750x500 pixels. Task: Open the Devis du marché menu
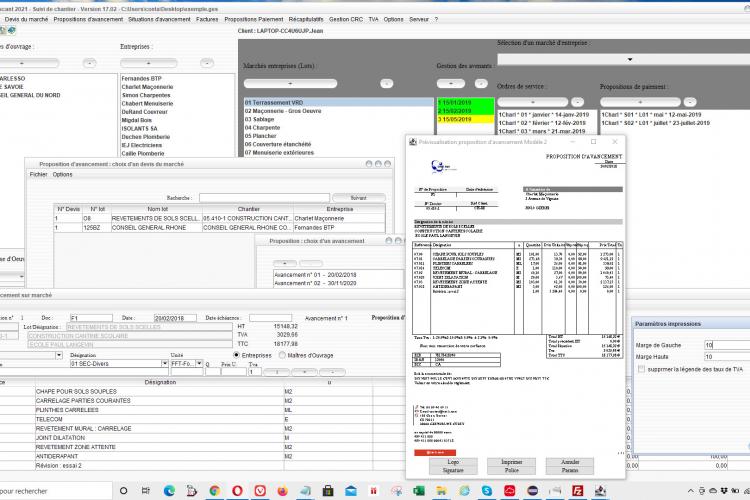click(x=26, y=19)
